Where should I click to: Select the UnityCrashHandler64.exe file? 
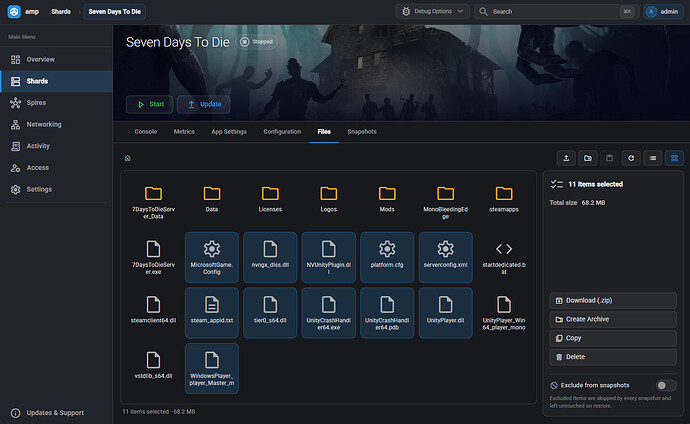point(329,313)
